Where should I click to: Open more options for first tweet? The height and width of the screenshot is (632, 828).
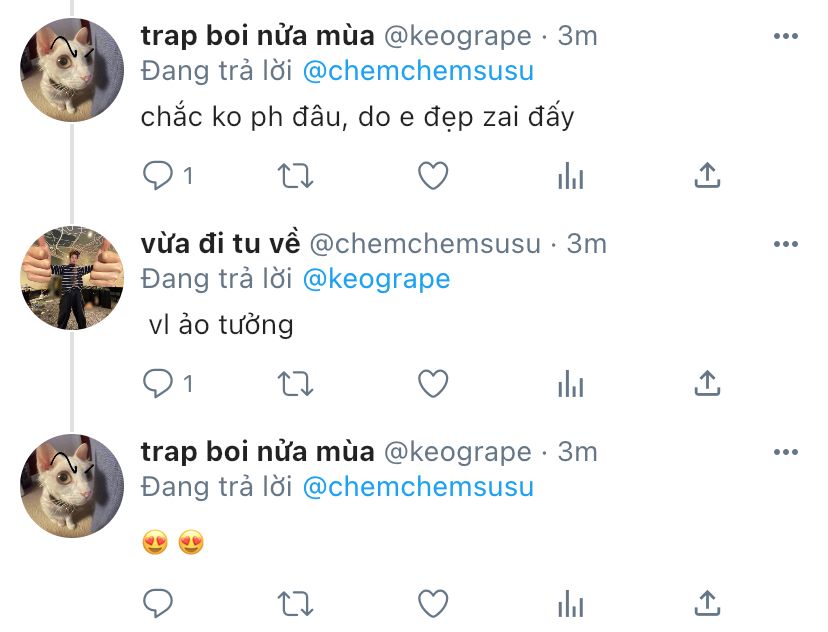point(786,37)
